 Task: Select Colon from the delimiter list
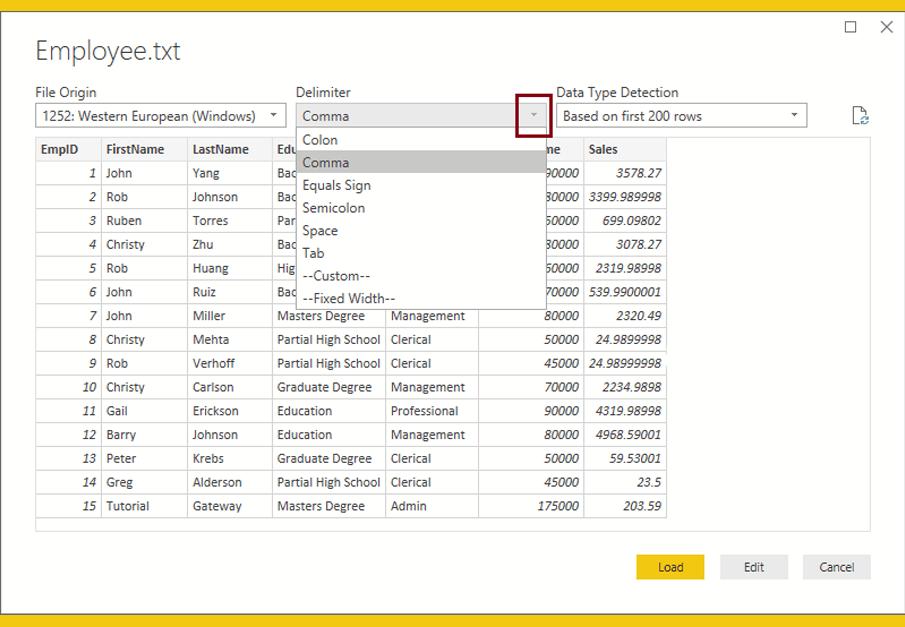pos(320,140)
